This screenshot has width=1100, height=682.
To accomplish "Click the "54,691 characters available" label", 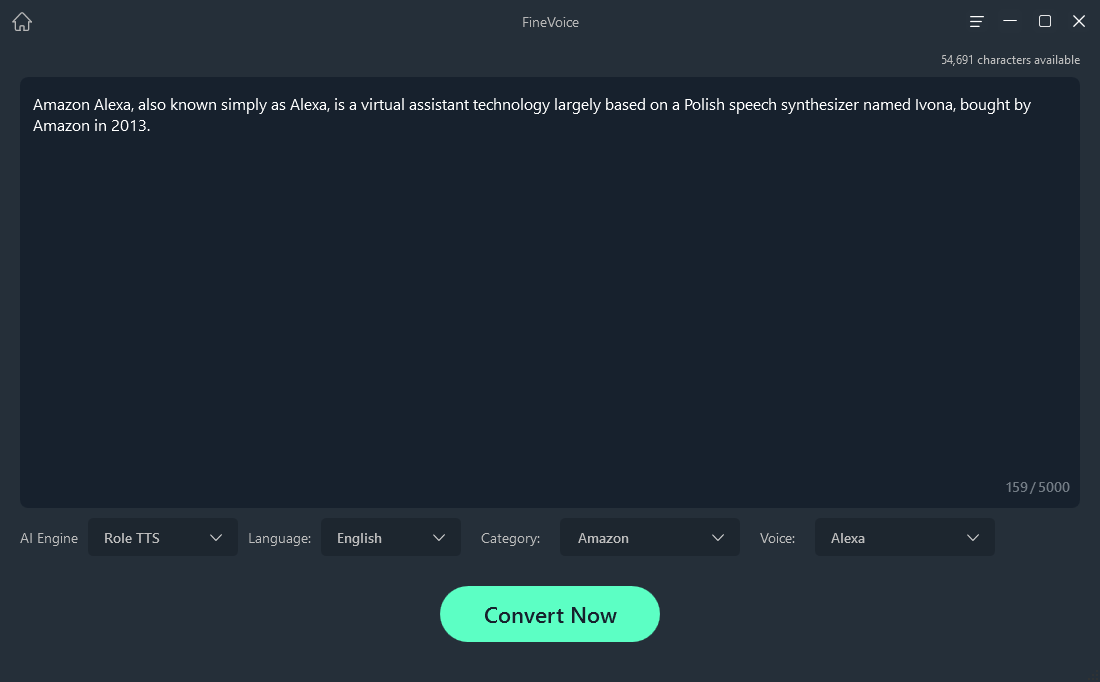I will click(1010, 60).
